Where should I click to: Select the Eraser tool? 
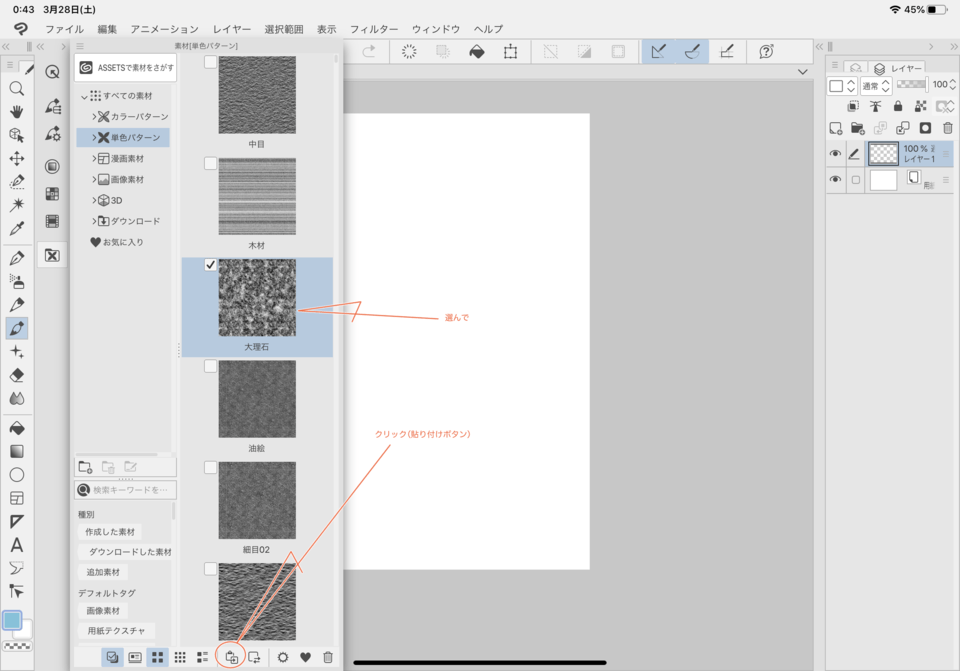click(x=17, y=375)
